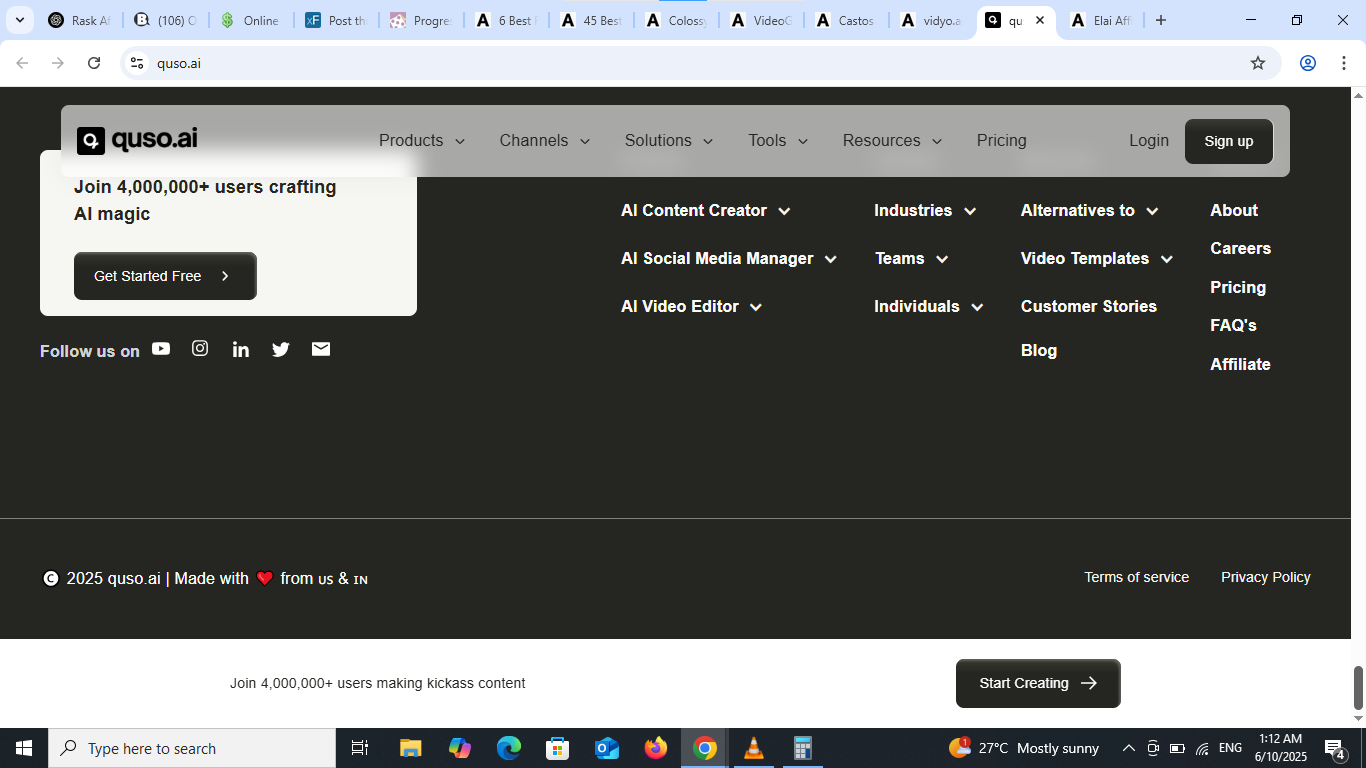
Task: Open the Blog footer link
Action: [x=1039, y=350]
